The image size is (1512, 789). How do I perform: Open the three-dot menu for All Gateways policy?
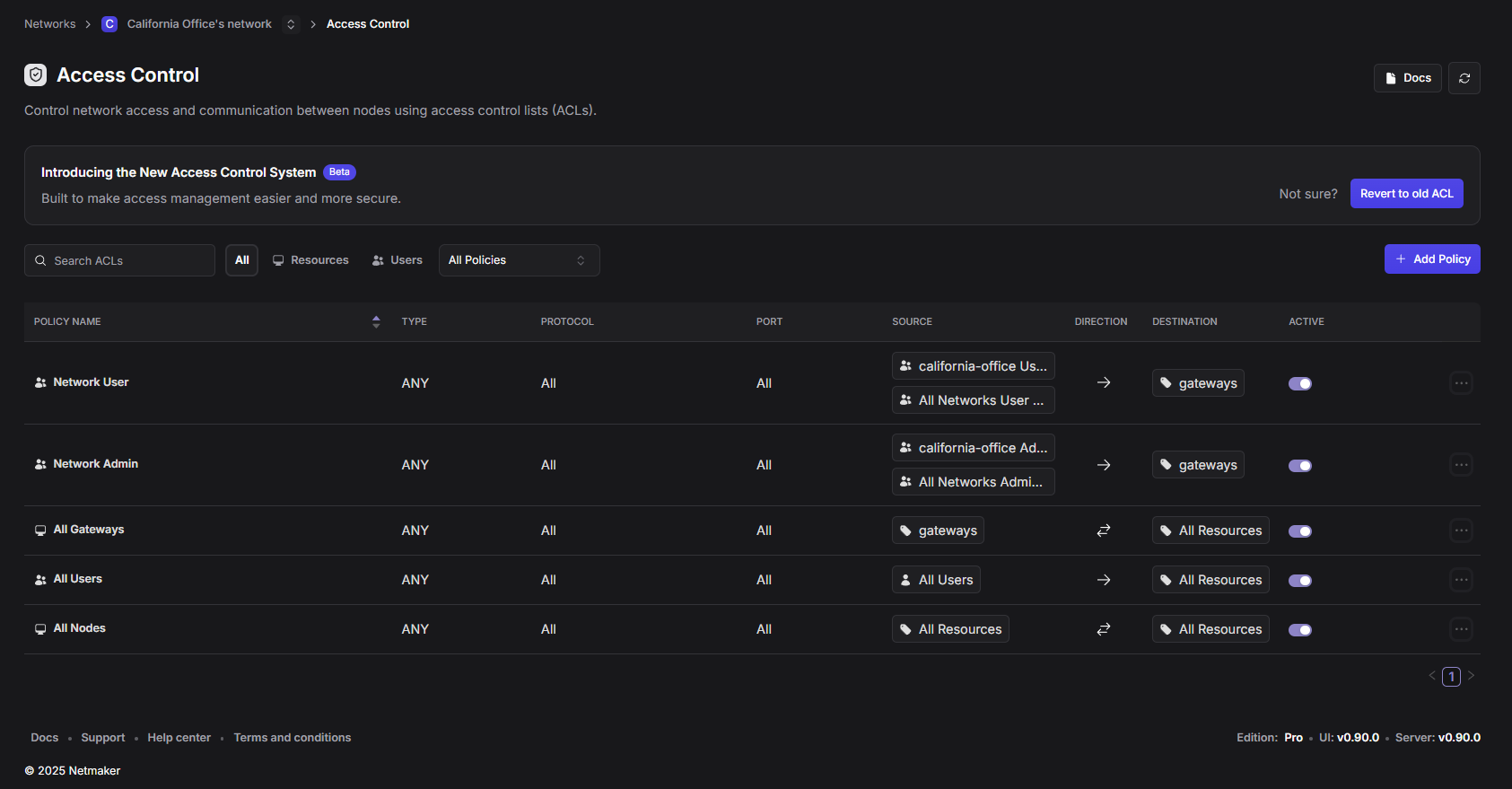pos(1461,530)
